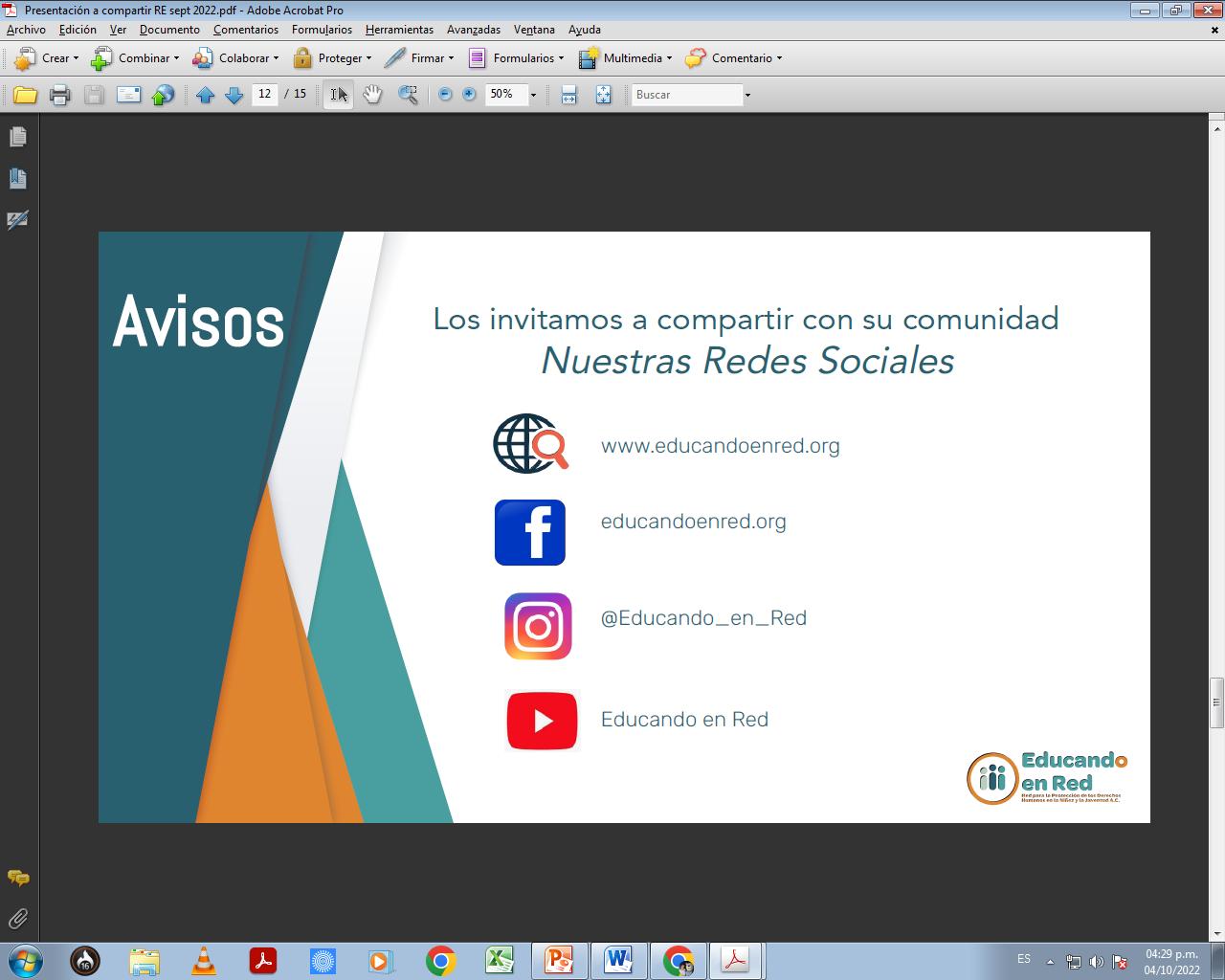Viewport: 1225px width, 980px height.
Task: Open Excel from the taskbar
Action: [x=499, y=960]
